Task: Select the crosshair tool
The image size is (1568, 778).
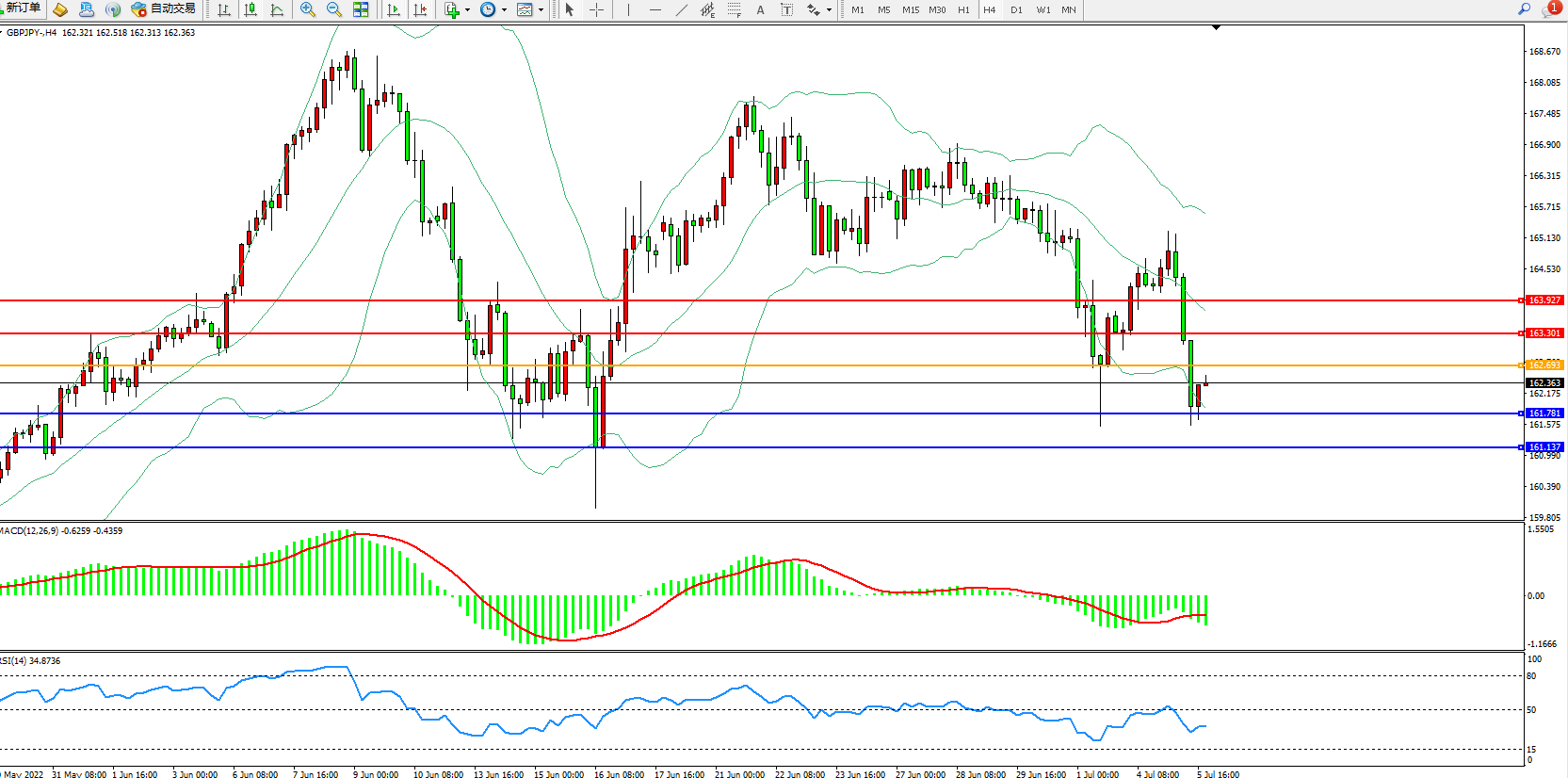Action: (596, 9)
